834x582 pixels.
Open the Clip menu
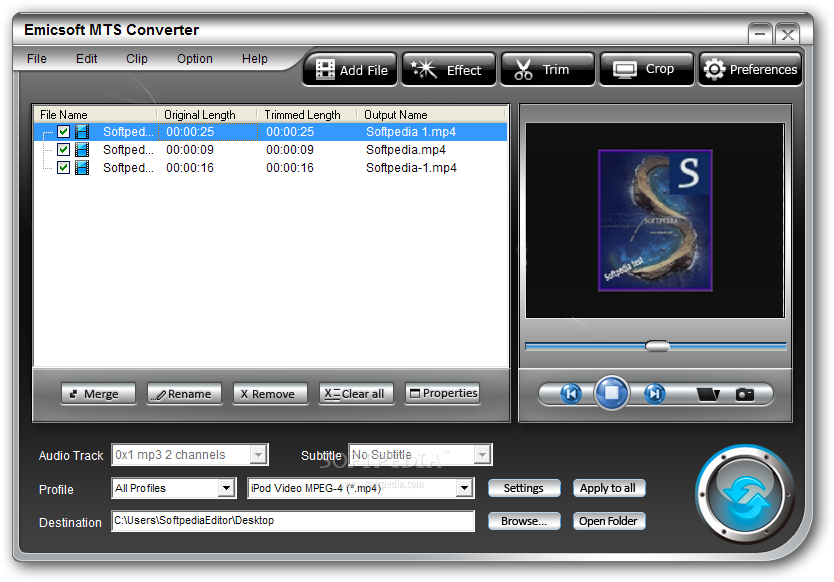tap(137, 59)
